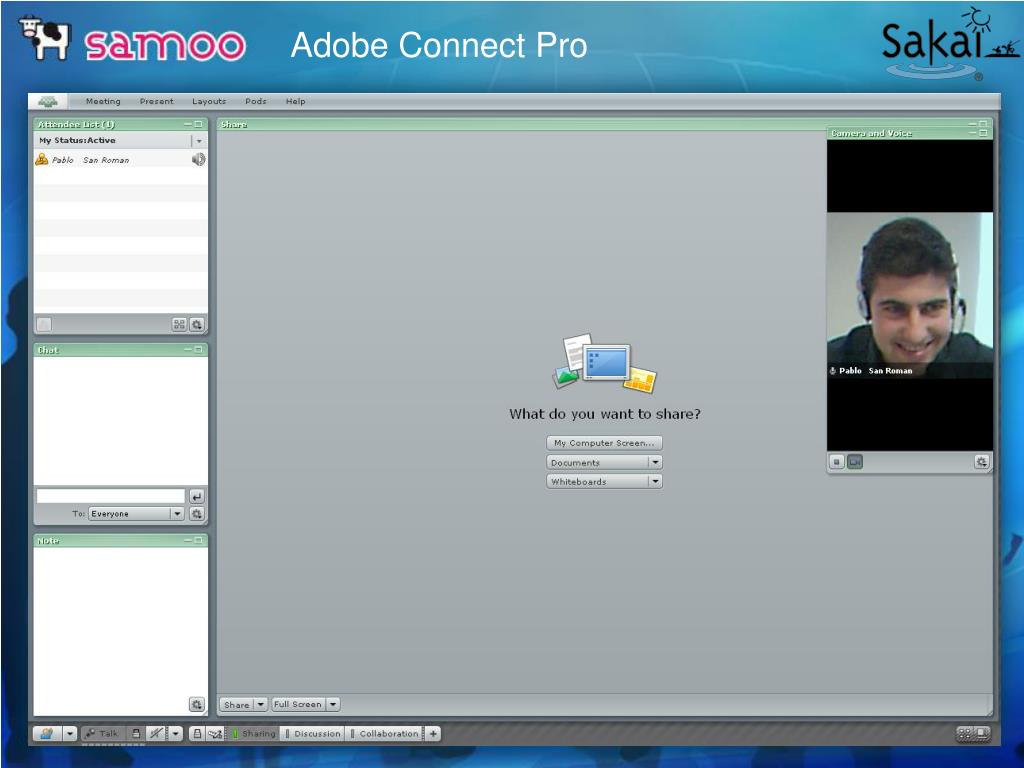The image size is (1024, 768).
Task: Minimize the Attendee List pod
Action: [188, 124]
